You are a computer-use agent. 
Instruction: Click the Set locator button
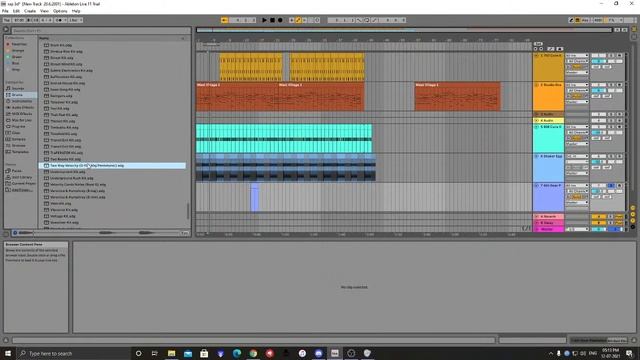538,44
